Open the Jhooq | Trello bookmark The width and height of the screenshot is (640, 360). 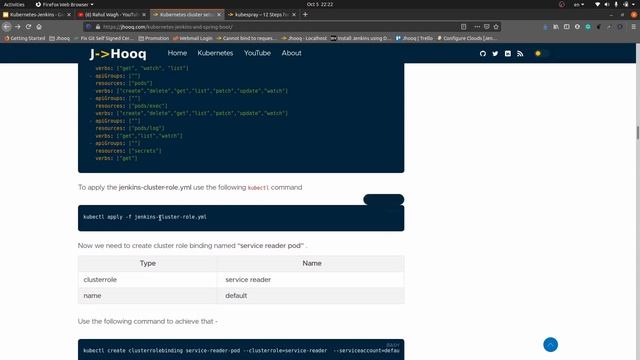(414, 38)
